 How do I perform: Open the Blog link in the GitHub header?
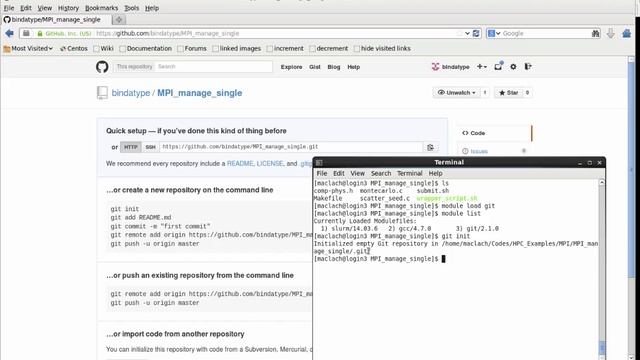pyautogui.click(x=333, y=67)
